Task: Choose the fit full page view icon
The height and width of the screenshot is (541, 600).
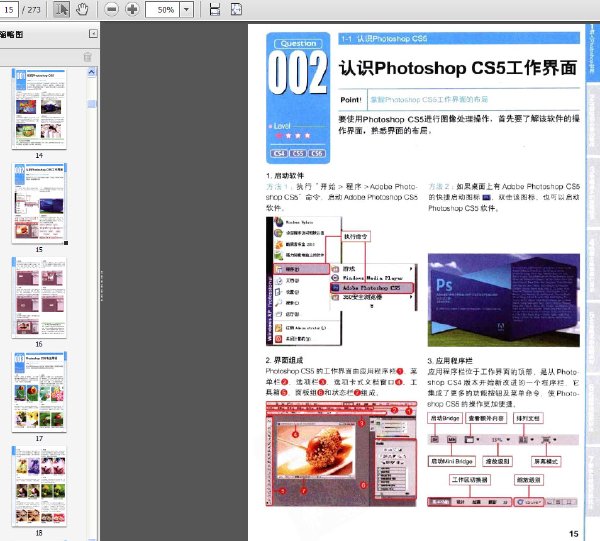Action: pyautogui.click(x=236, y=10)
